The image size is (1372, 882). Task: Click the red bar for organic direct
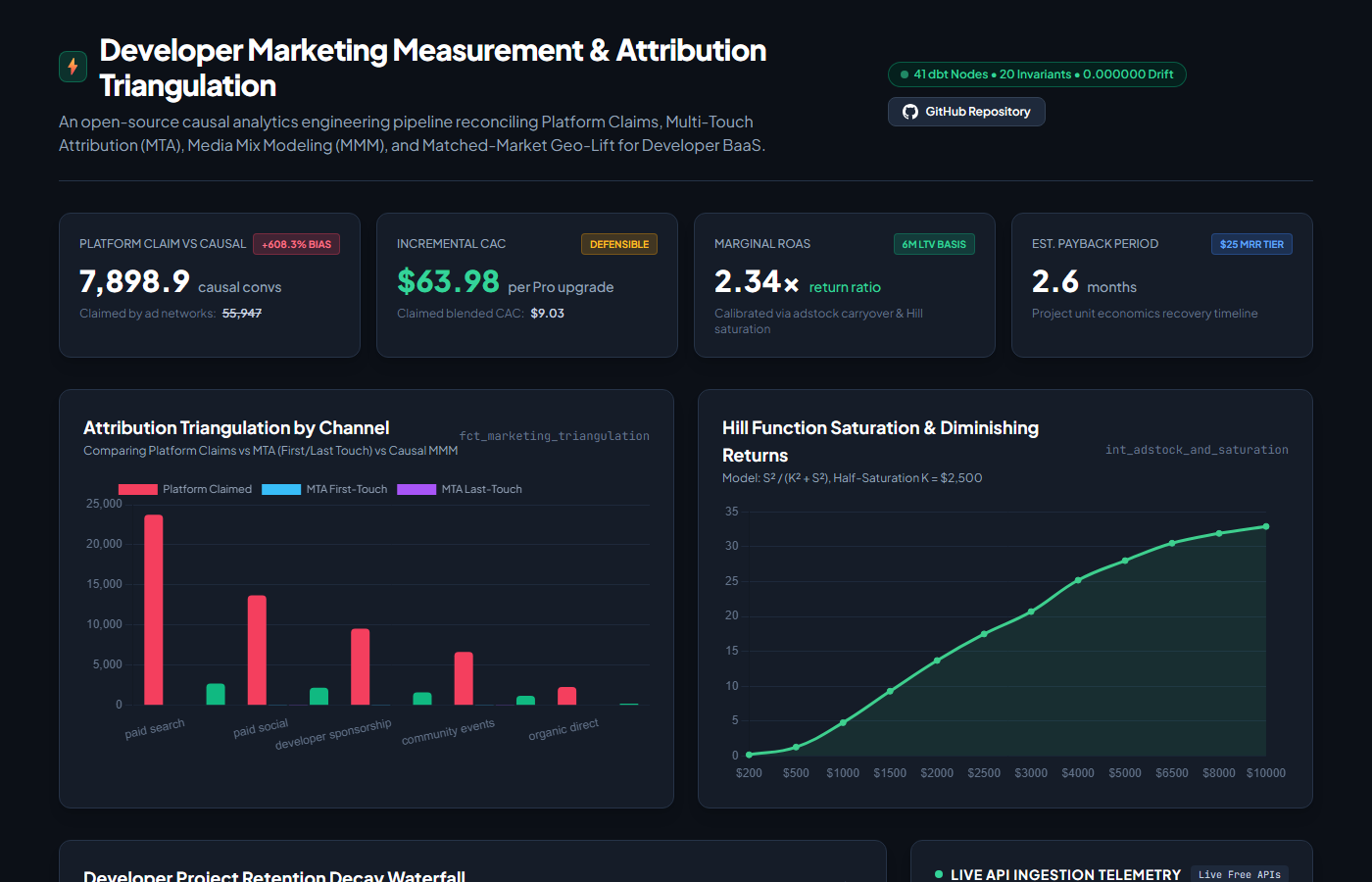(566, 696)
